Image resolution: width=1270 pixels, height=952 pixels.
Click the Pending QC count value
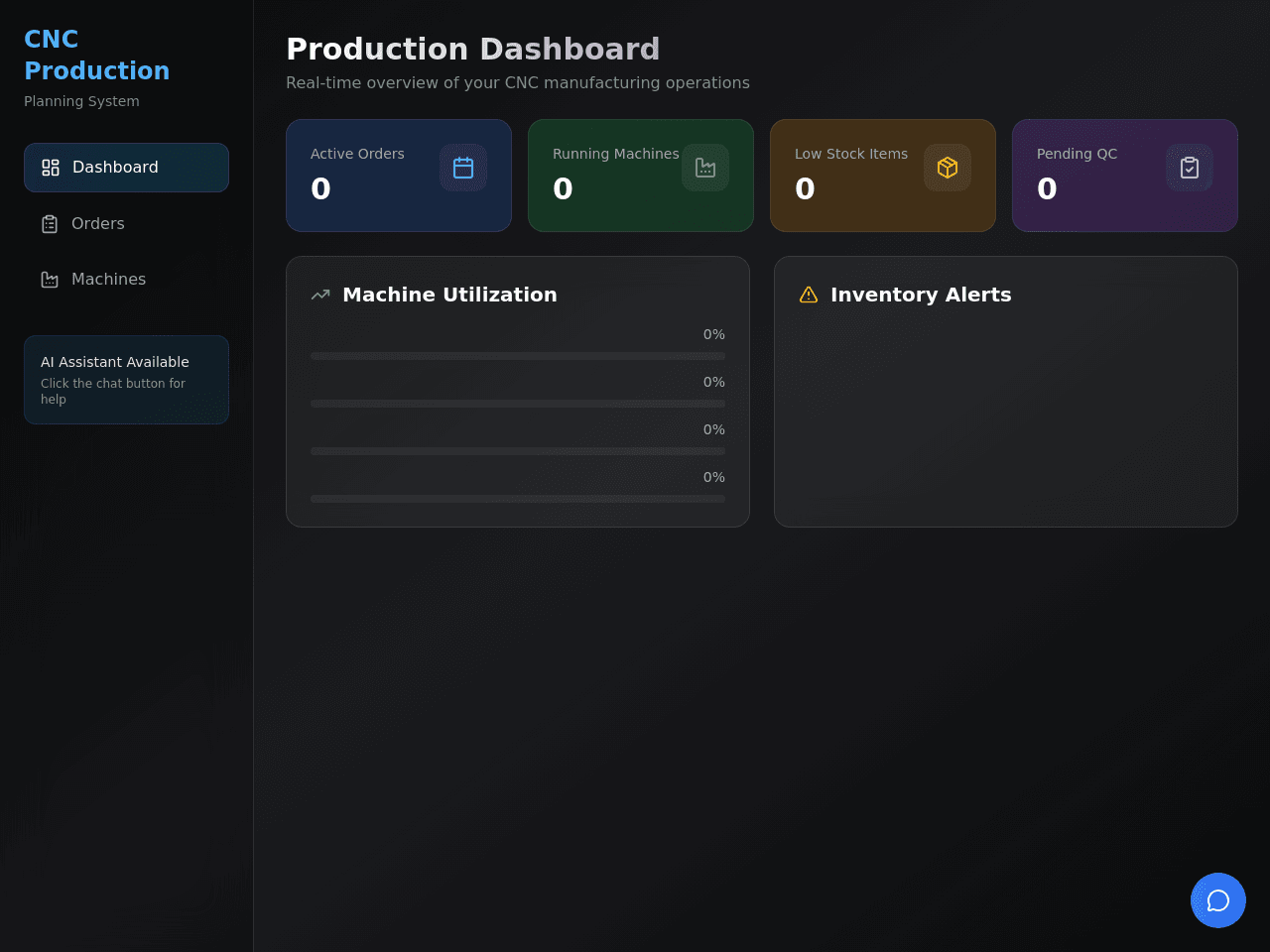[x=1047, y=188]
